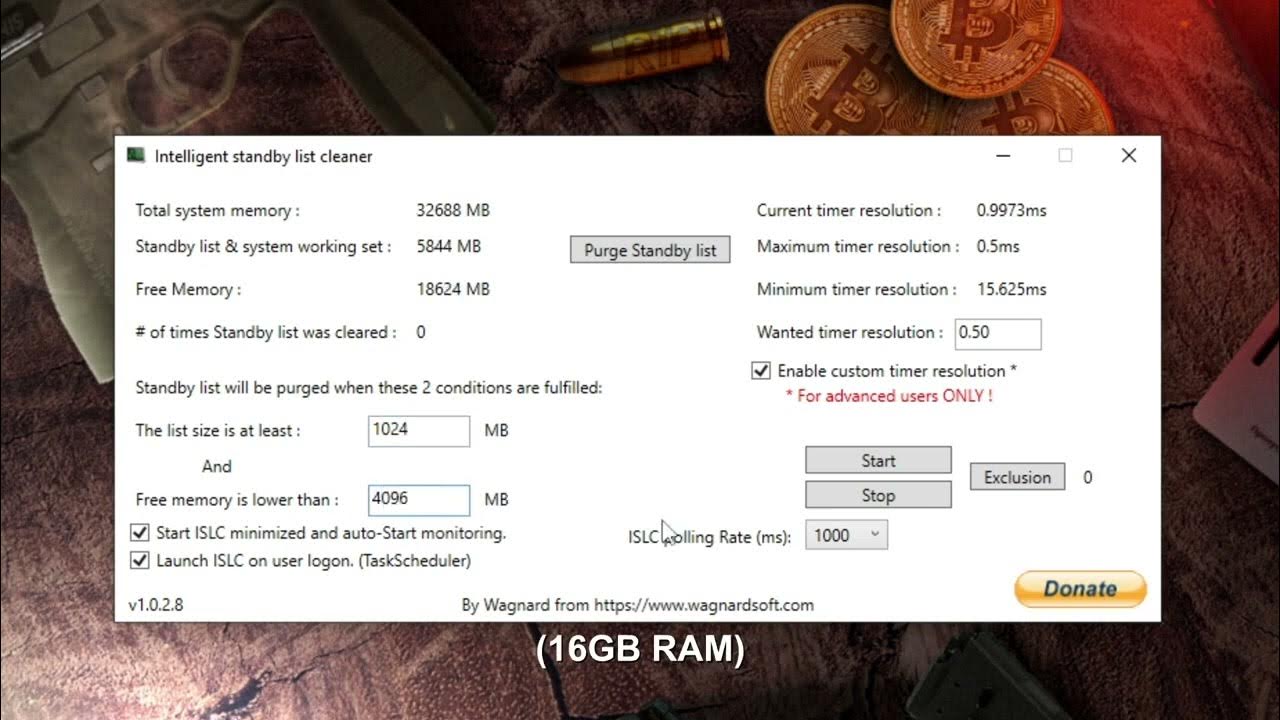Click the 'For advanced users ONLY' warning
The width and height of the screenshot is (1280, 720).
889,396
